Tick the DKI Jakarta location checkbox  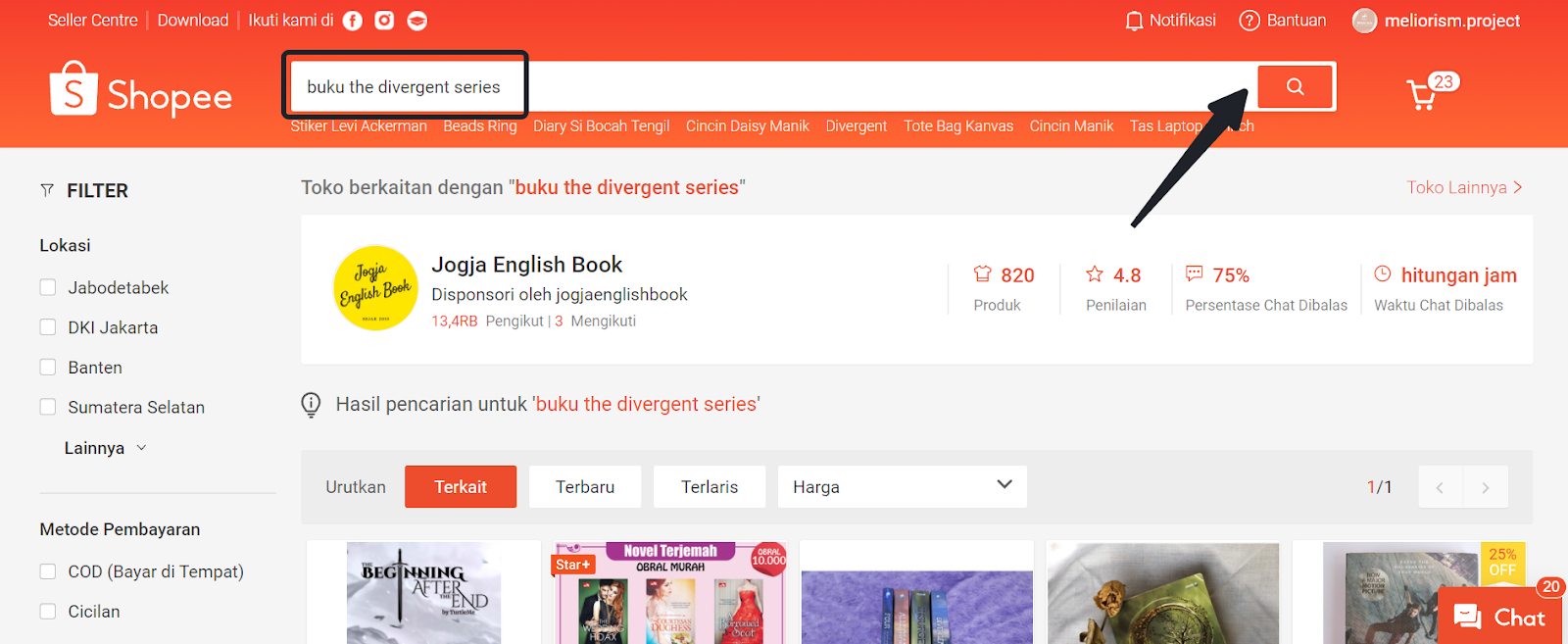point(47,327)
